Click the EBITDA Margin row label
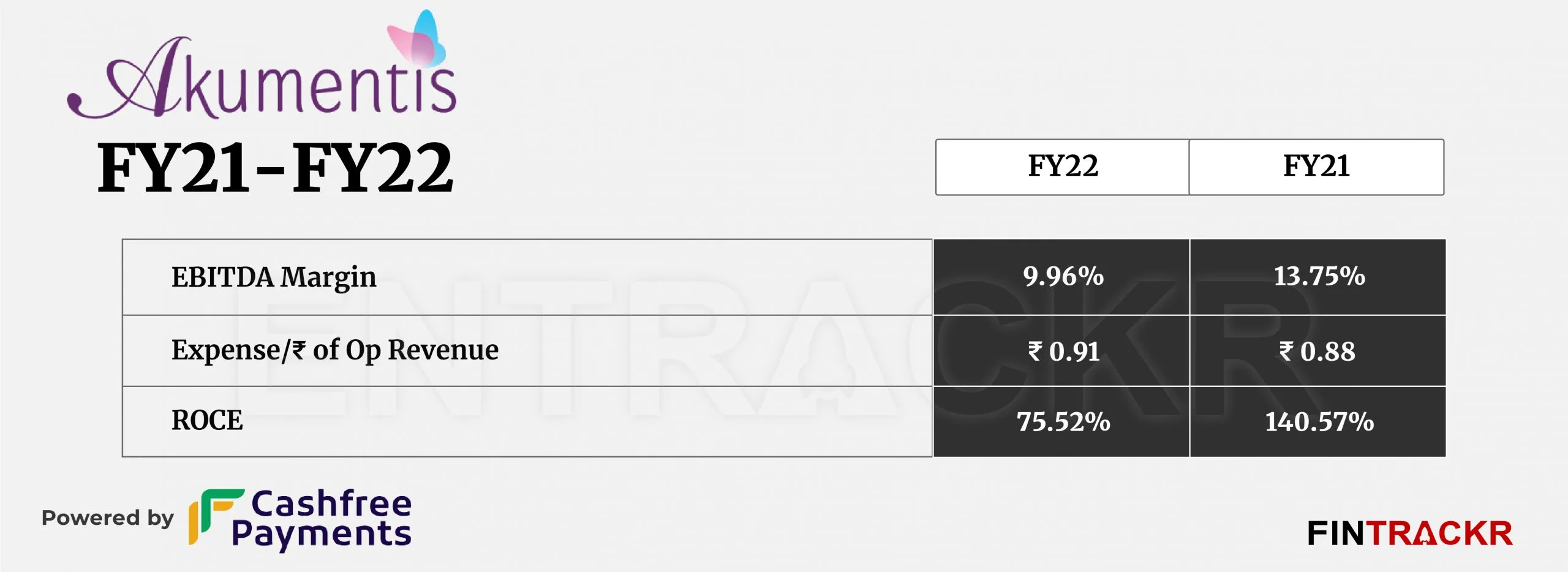The height and width of the screenshot is (572, 1568). [274, 277]
